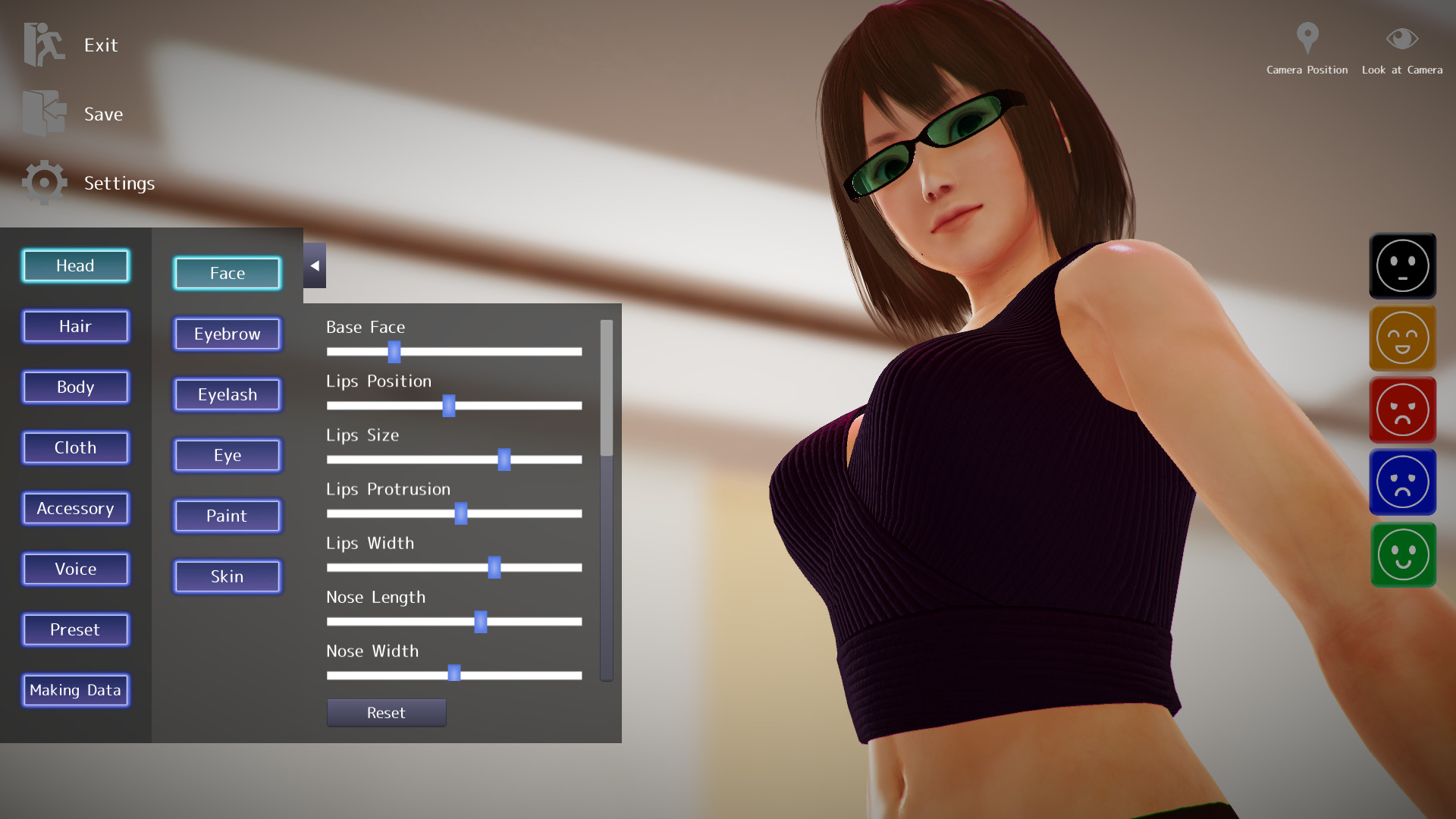Click the Save button
Screen dimensions: 1456x819
[104, 113]
